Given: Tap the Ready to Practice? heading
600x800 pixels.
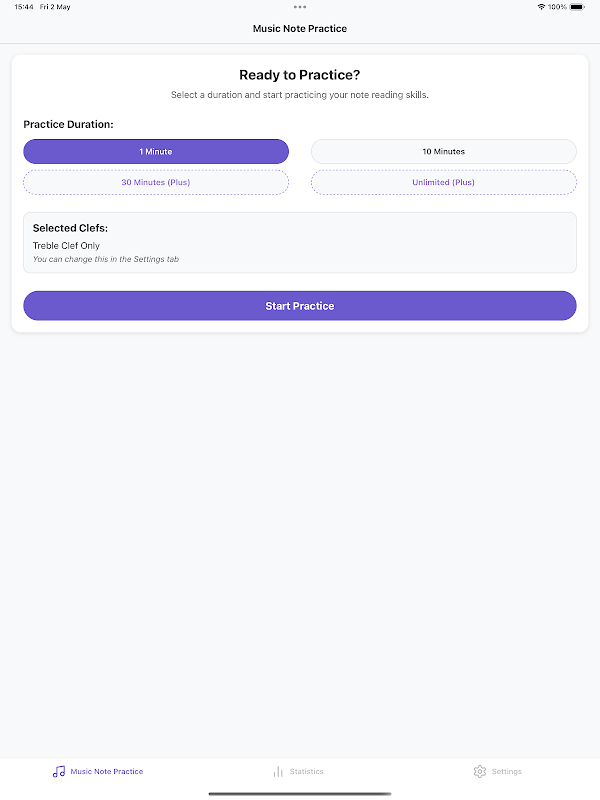Looking at the screenshot, I should [x=300, y=75].
